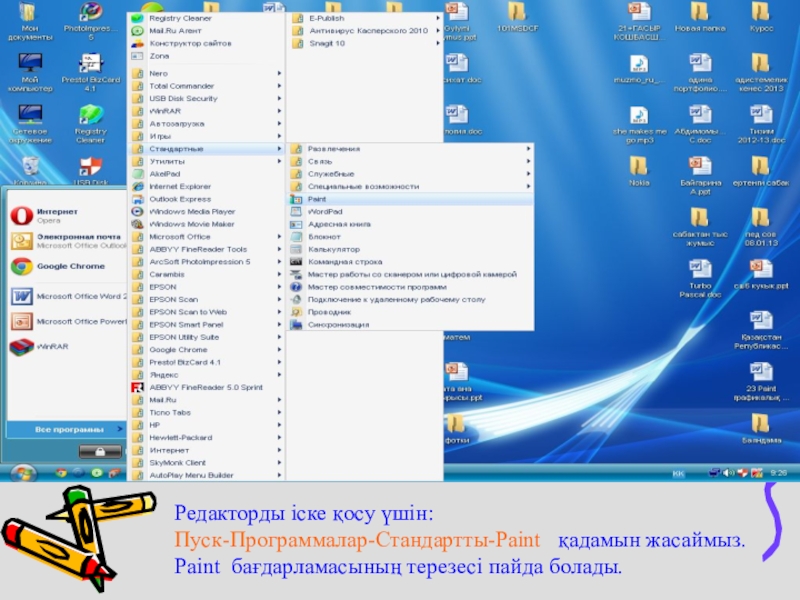800x600 pixels.
Task: Click the Paint icon in submenu
Action: coord(296,199)
